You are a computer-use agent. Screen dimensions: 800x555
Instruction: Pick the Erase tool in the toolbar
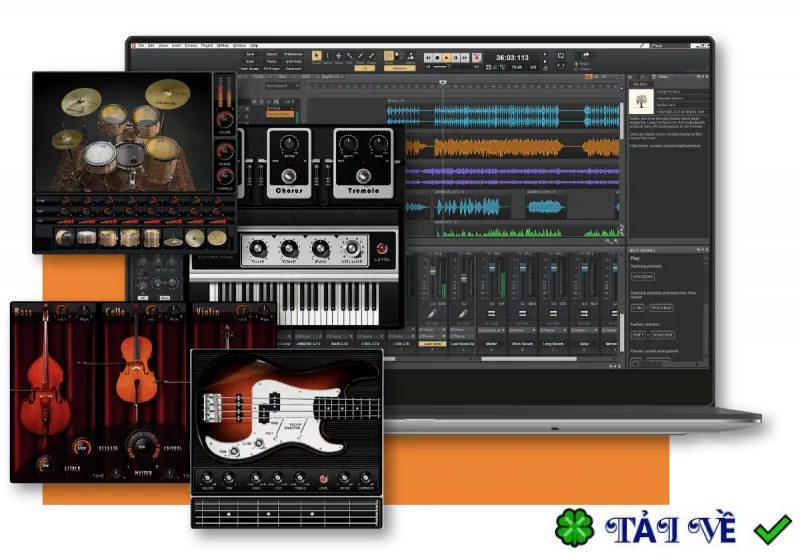(x=371, y=56)
